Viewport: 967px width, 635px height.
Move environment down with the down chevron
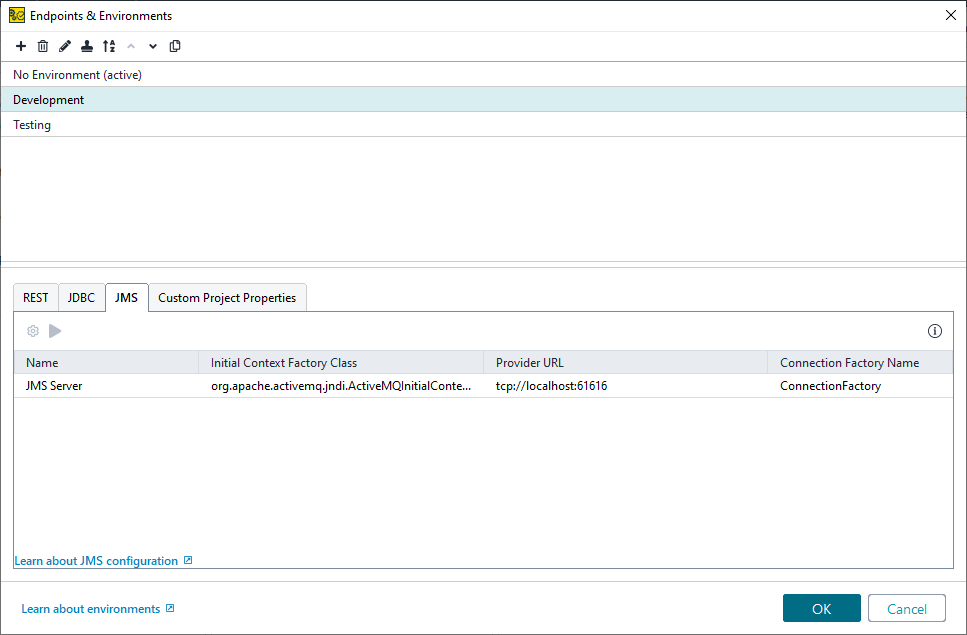pos(152,46)
